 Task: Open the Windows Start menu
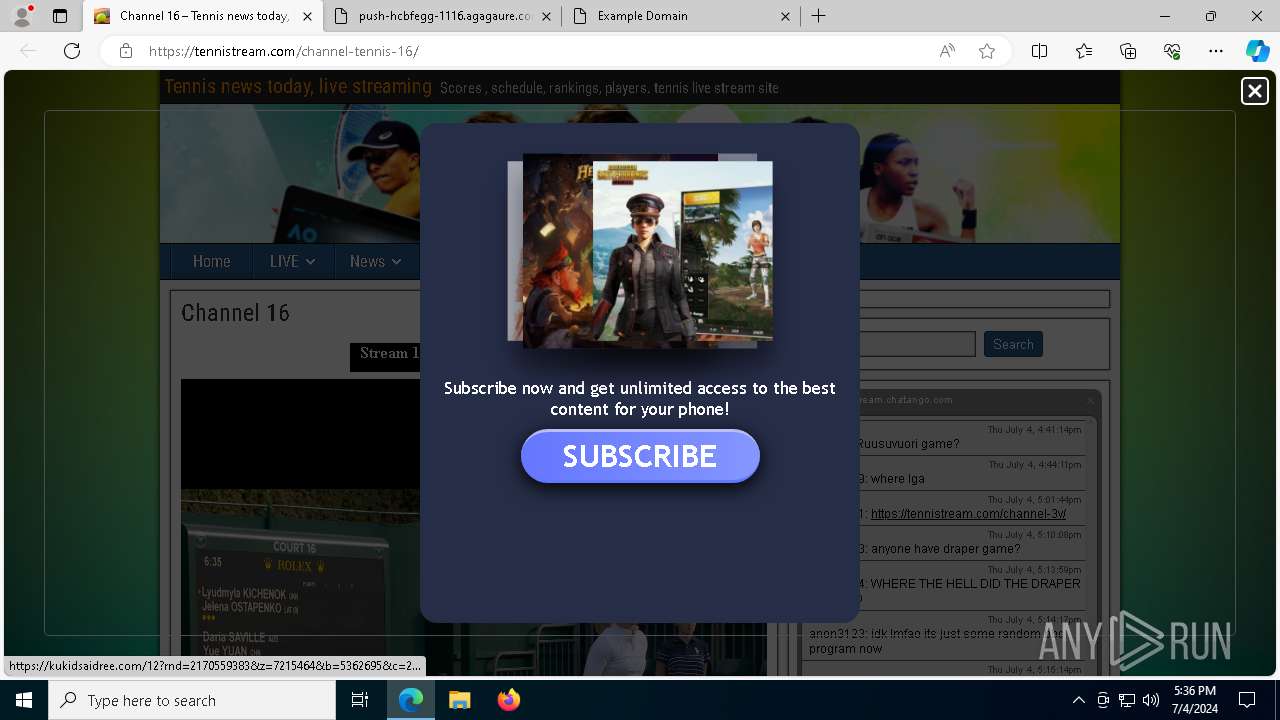click(24, 700)
